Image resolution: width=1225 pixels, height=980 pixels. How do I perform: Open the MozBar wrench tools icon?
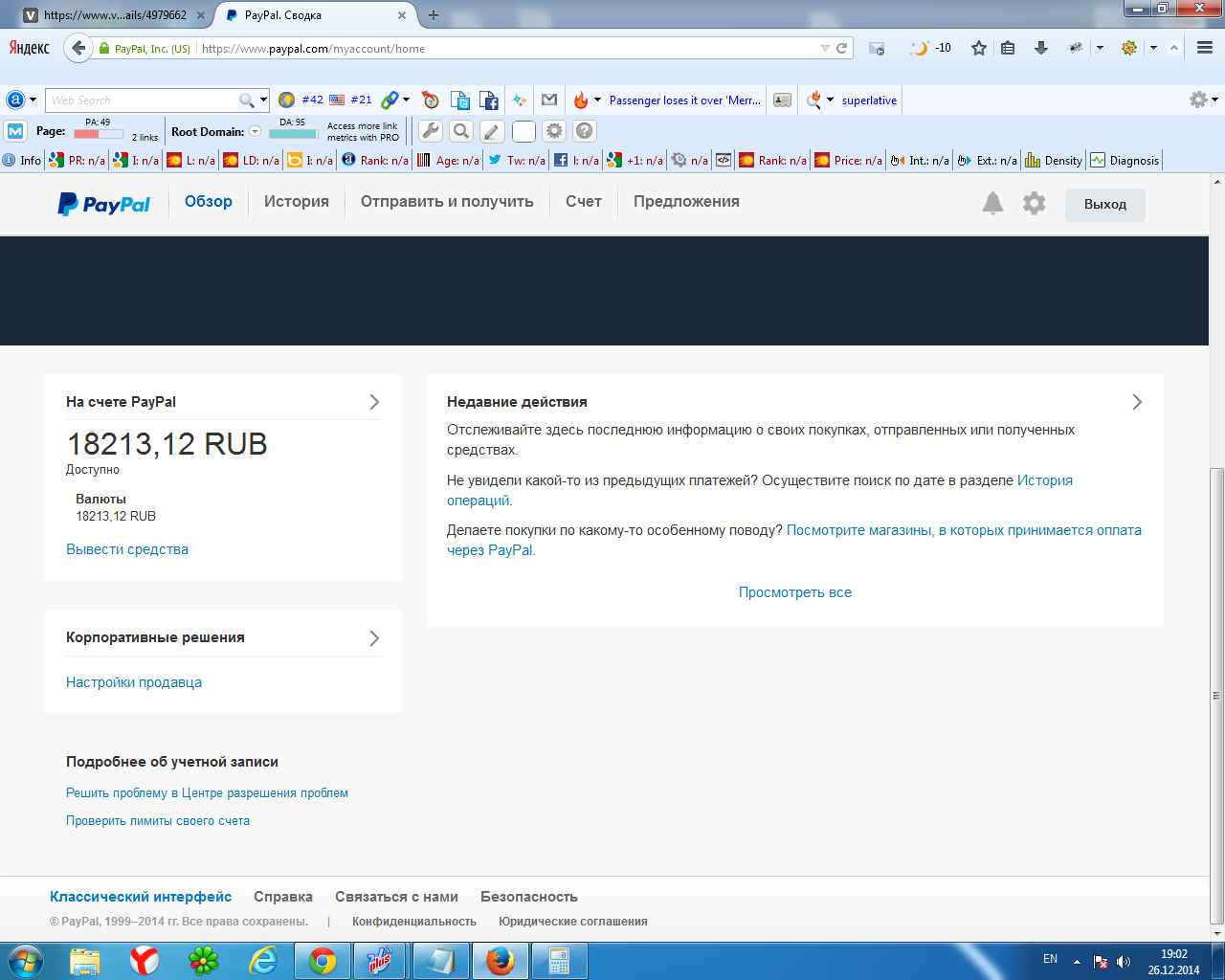click(x=431, y=131)
